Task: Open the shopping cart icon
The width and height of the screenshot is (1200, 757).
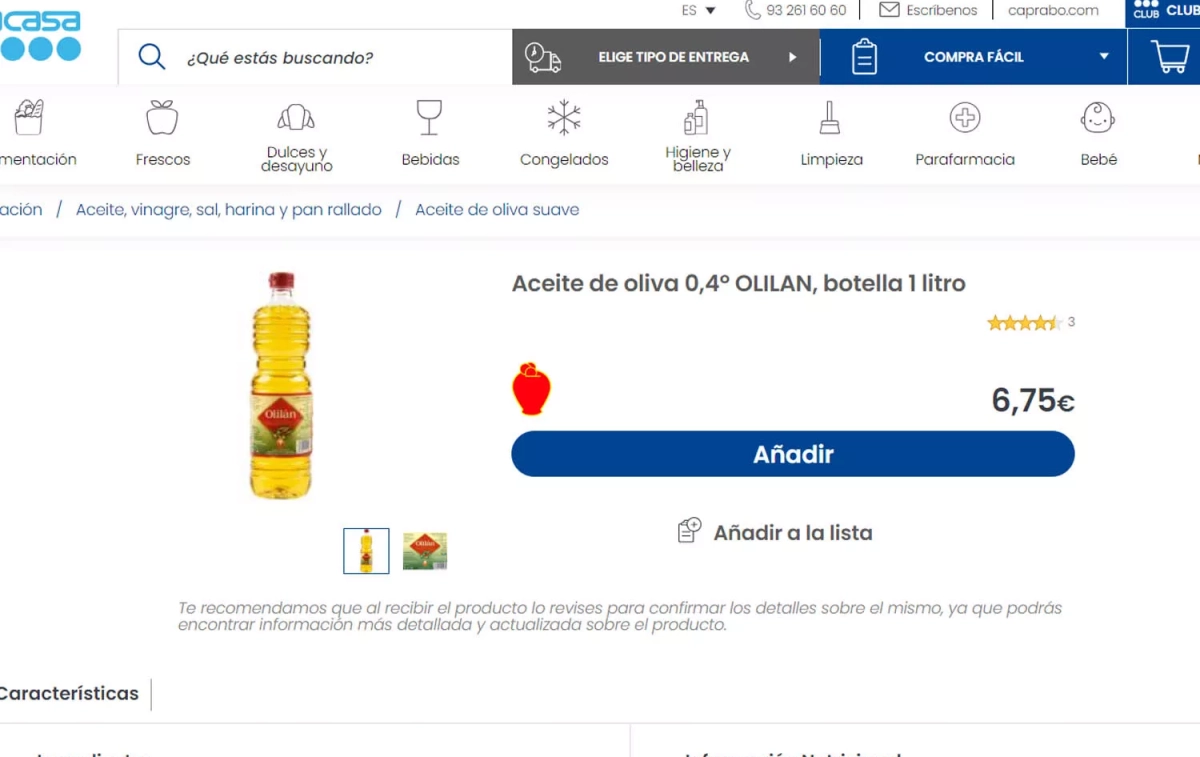Action: point(1168,57)
